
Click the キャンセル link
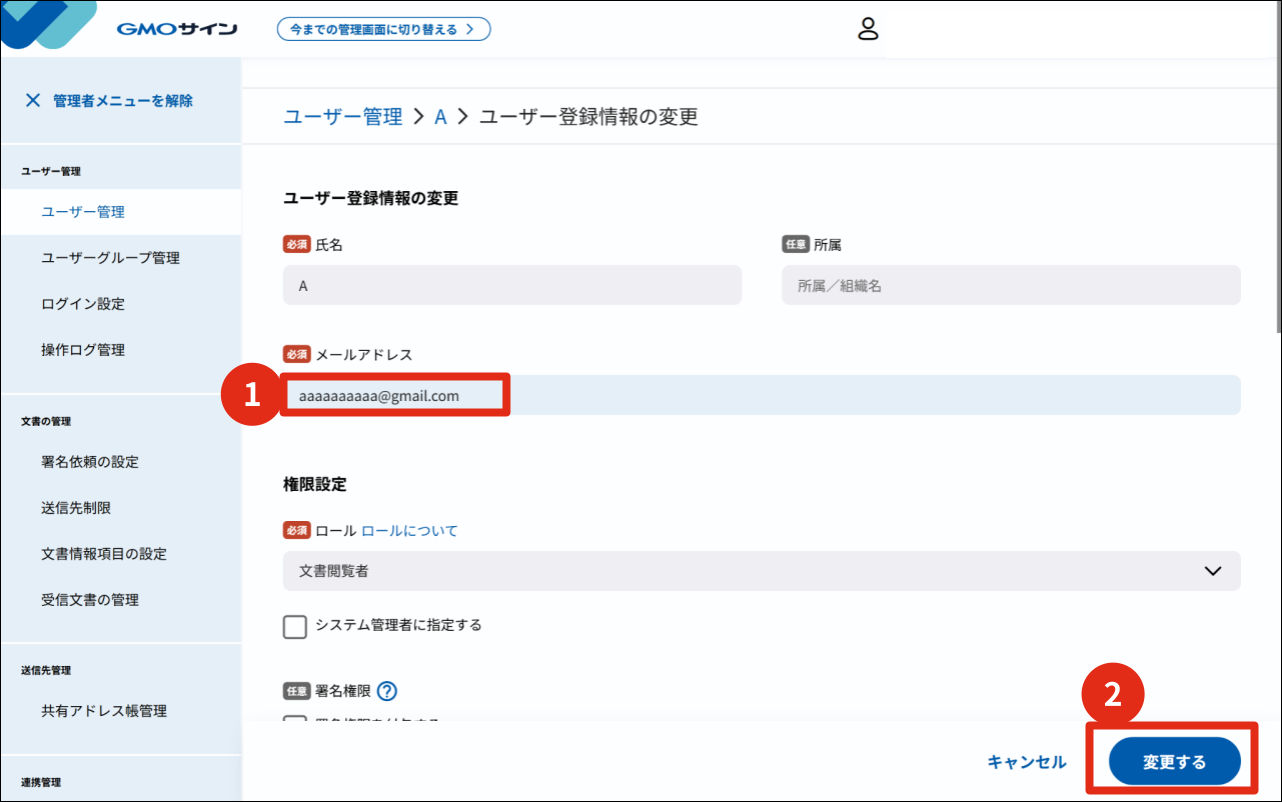(1026, 762)
